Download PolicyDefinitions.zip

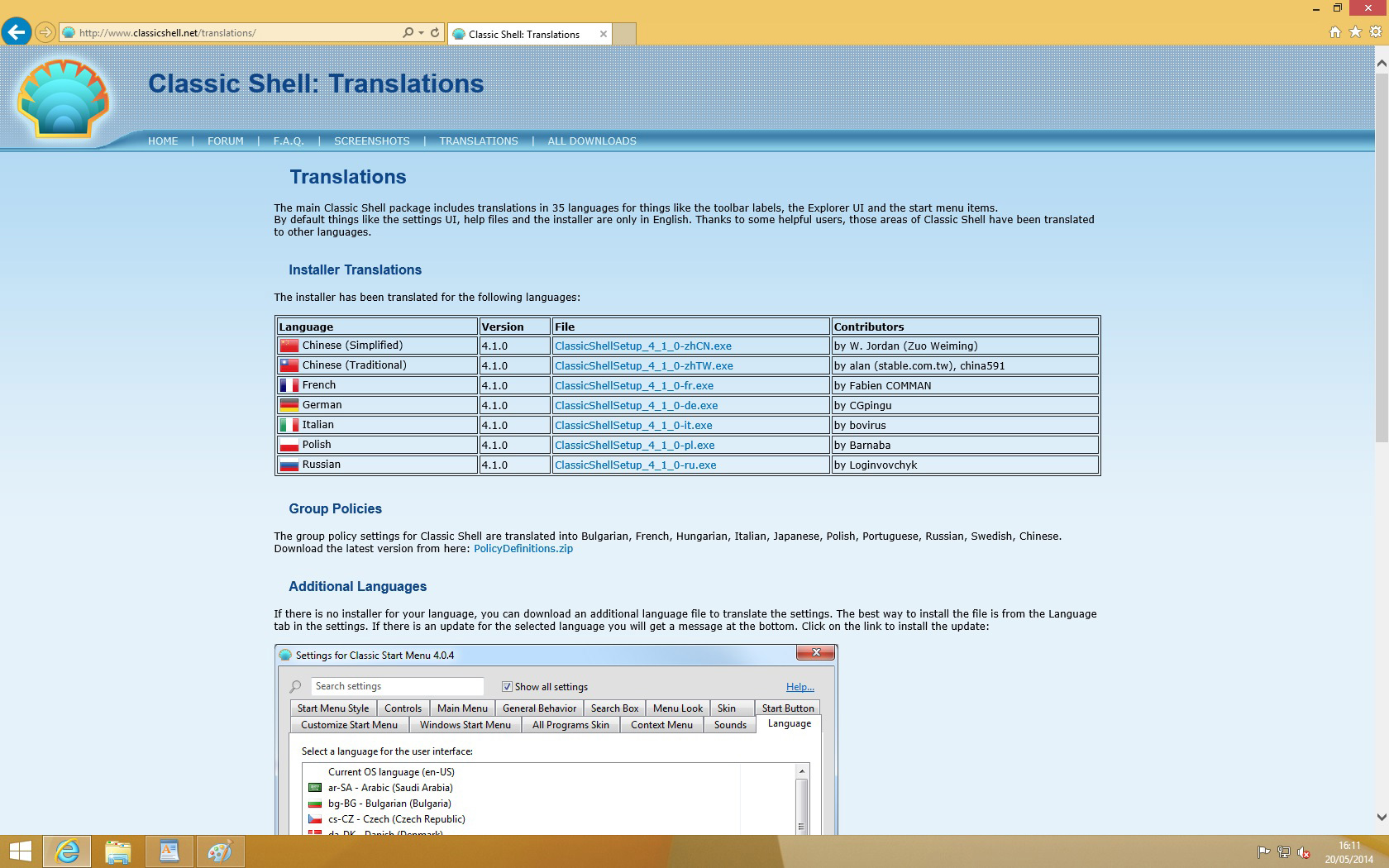523,549
